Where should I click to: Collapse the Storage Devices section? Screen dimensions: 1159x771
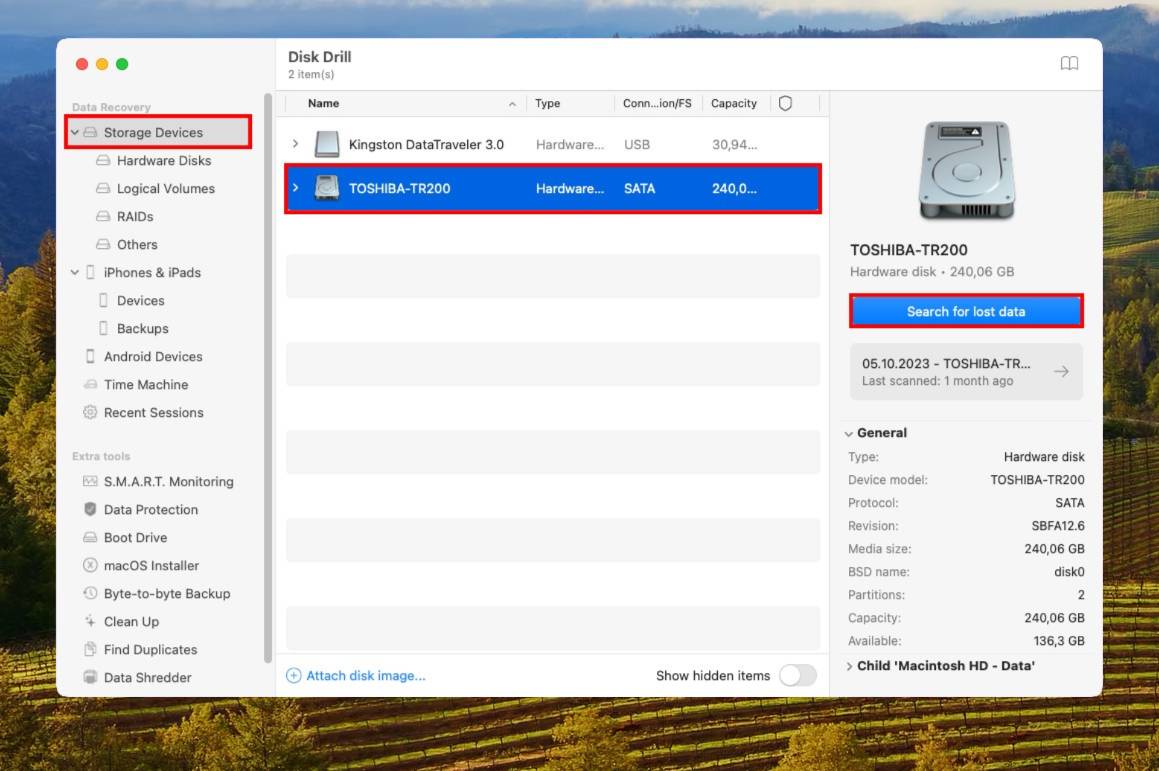pyautogui.click(x=75, y=131)
